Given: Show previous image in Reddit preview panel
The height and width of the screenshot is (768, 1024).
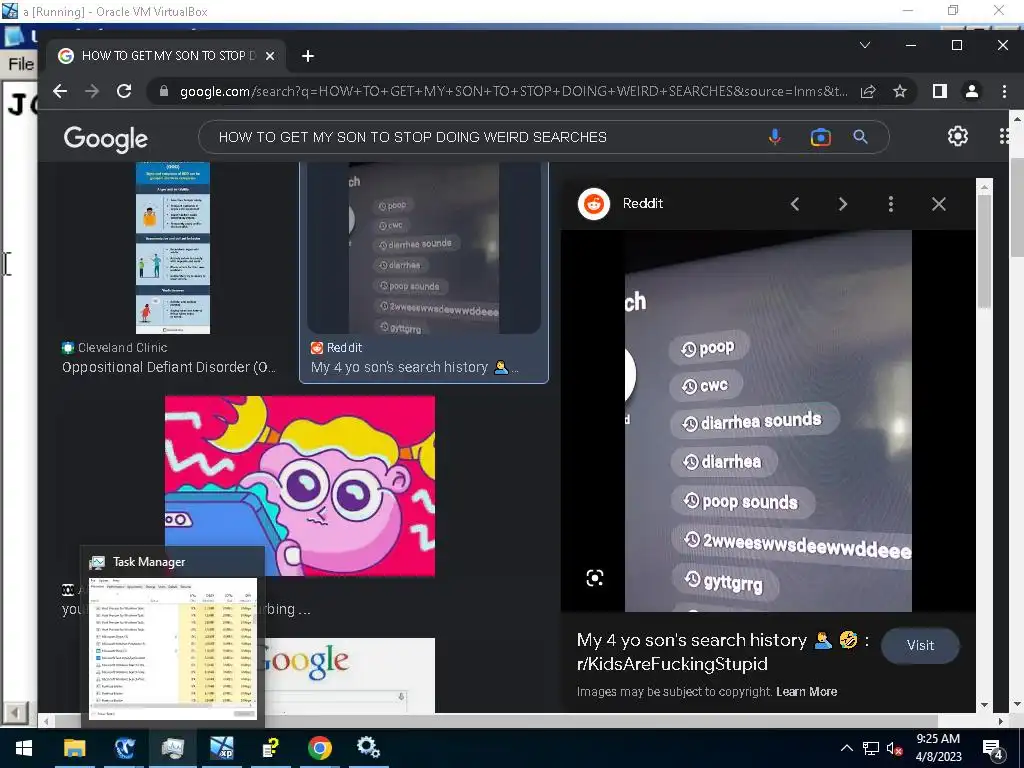Looking at the screenshot, I should (795, 204).
